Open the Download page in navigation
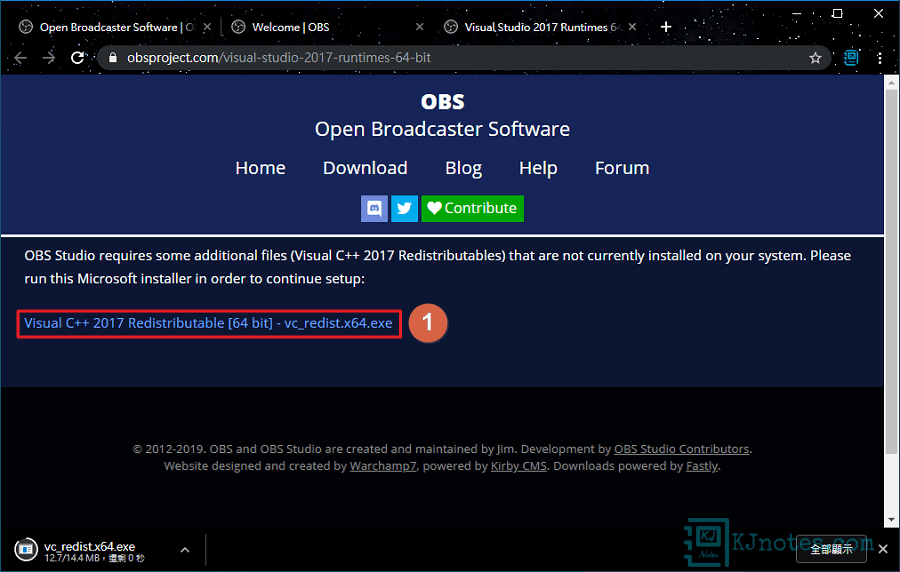The width and height of the screenshot is (900, 572). coord(365,168)
